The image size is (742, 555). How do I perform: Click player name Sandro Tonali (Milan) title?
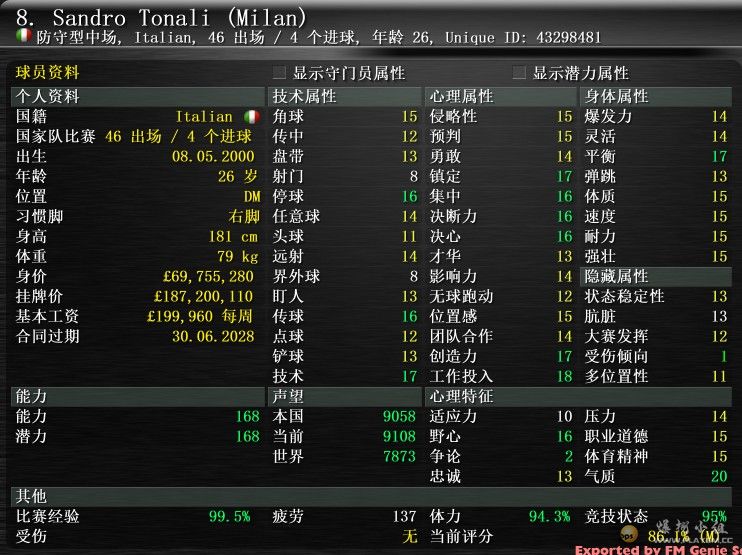162,17
